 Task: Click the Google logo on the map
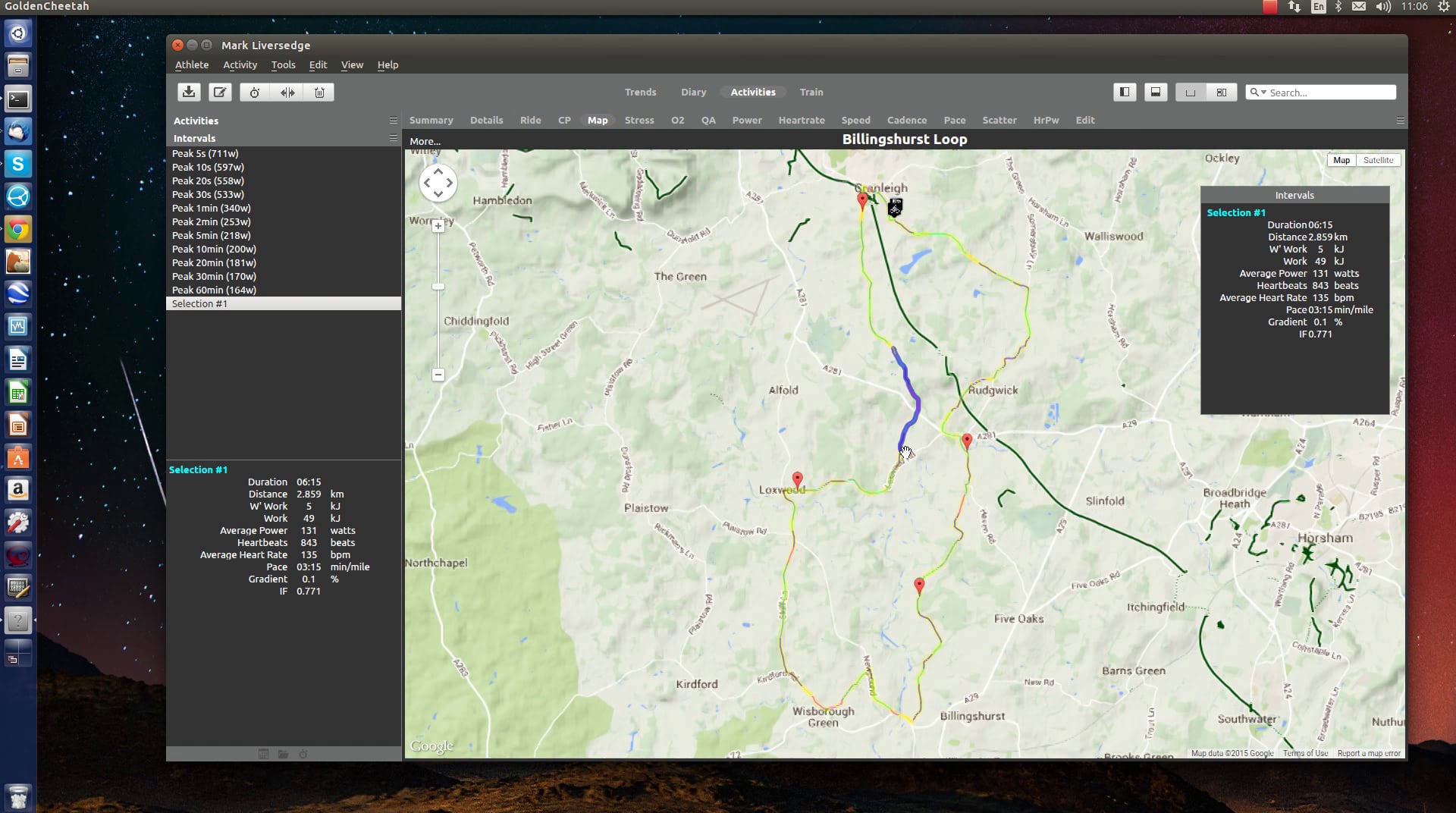431,746
